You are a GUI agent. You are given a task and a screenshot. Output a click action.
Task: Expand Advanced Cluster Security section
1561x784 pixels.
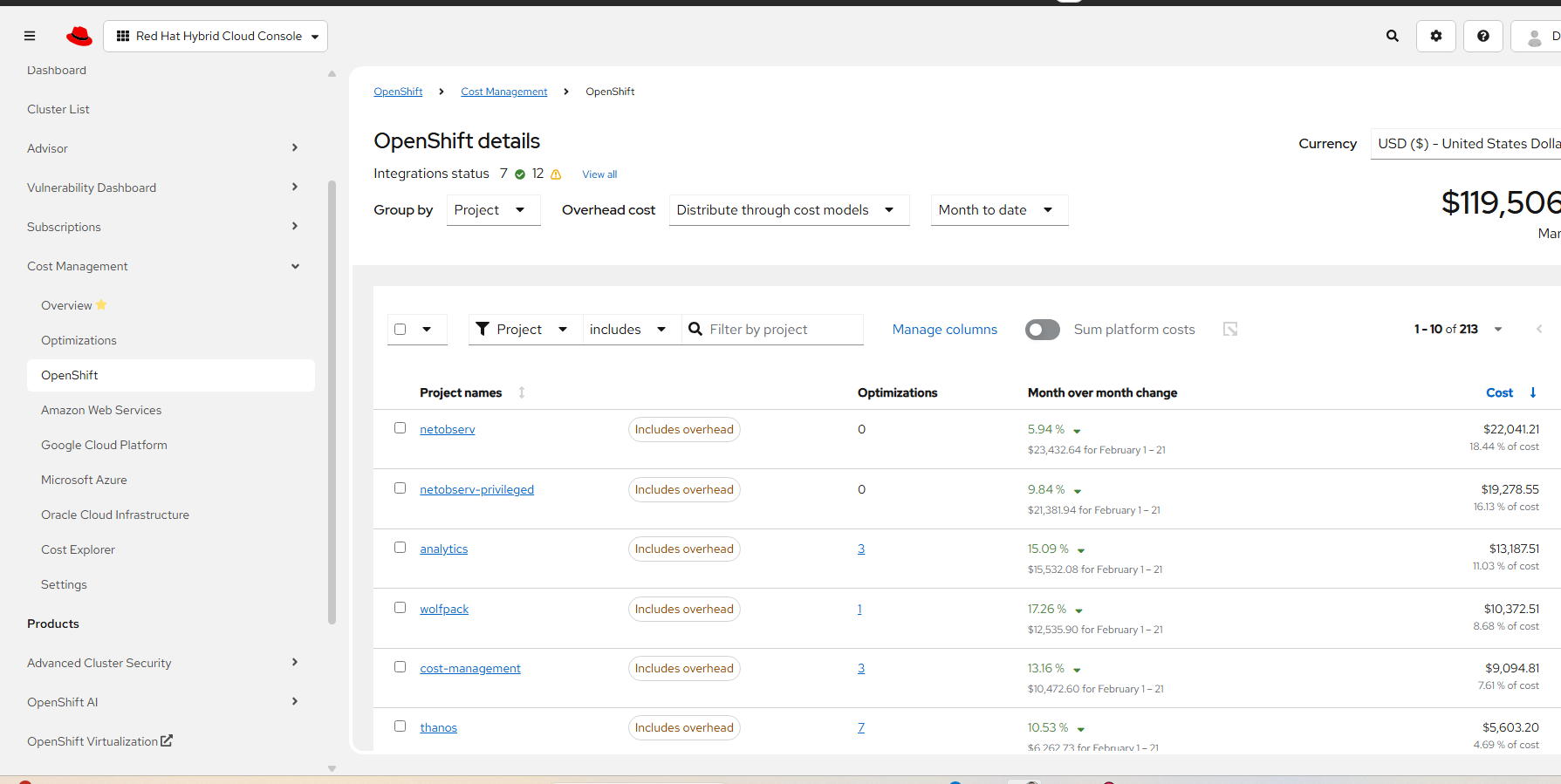tap(164, 663)
